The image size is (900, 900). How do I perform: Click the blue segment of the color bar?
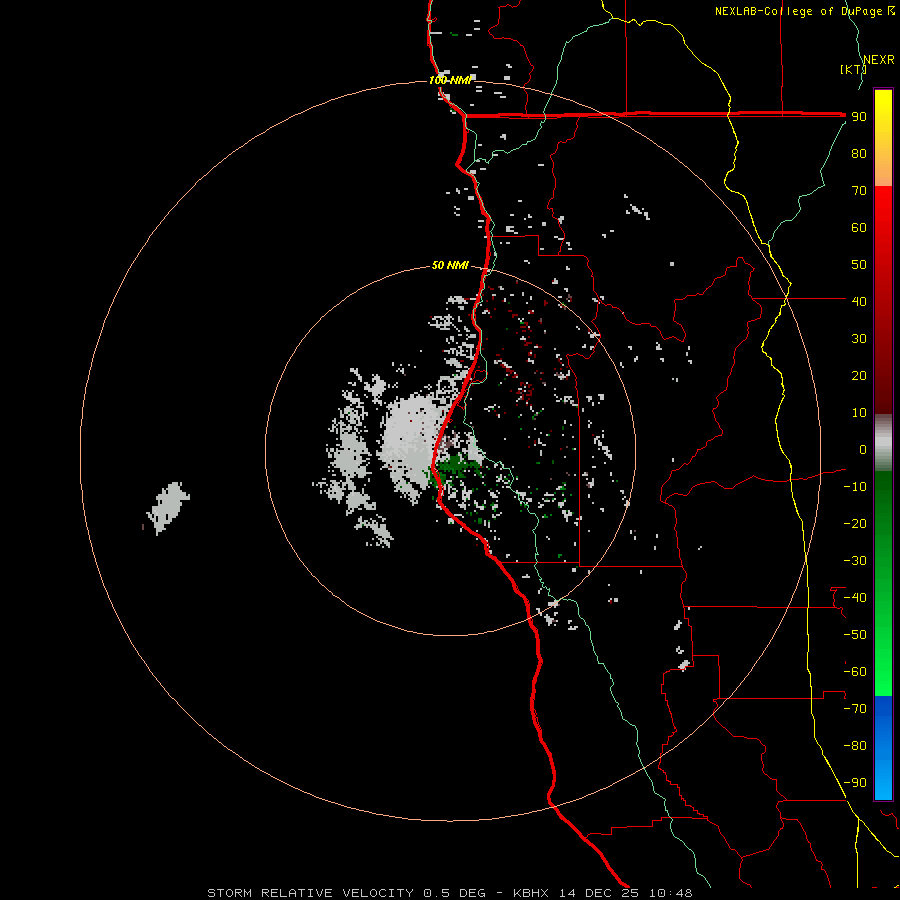coord(883,748)
